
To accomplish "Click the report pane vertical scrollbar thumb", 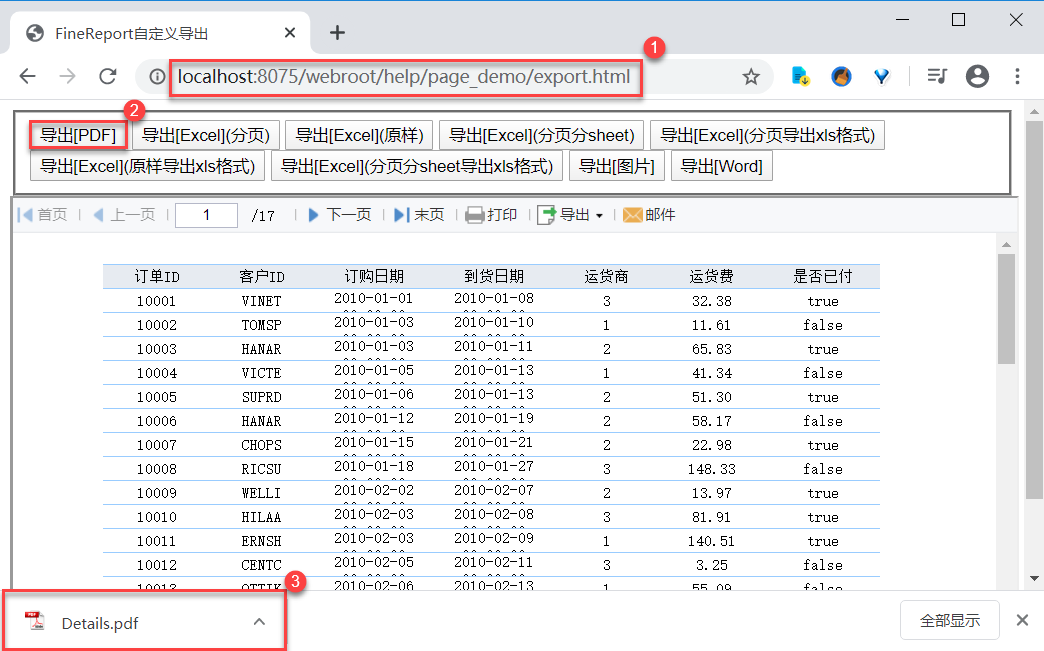I will coord(1006,309).
